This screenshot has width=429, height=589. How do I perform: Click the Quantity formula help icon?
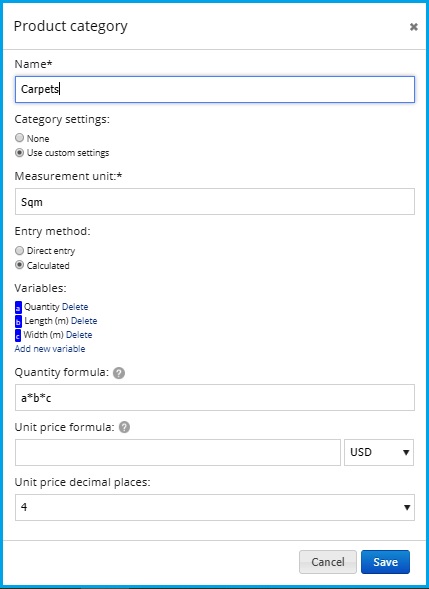pos(119,373)
